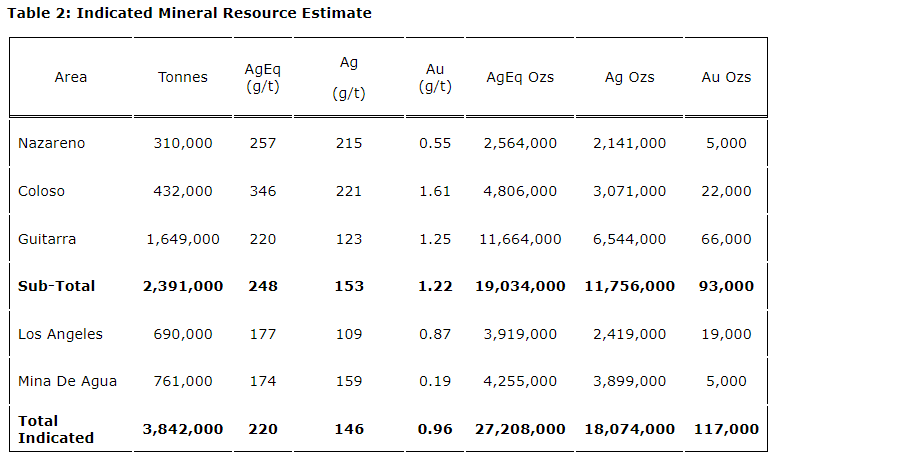Click Mina De Agua Au grade '0.19'
The height and width of the screenshot is (457, 898).
point(435,381)
